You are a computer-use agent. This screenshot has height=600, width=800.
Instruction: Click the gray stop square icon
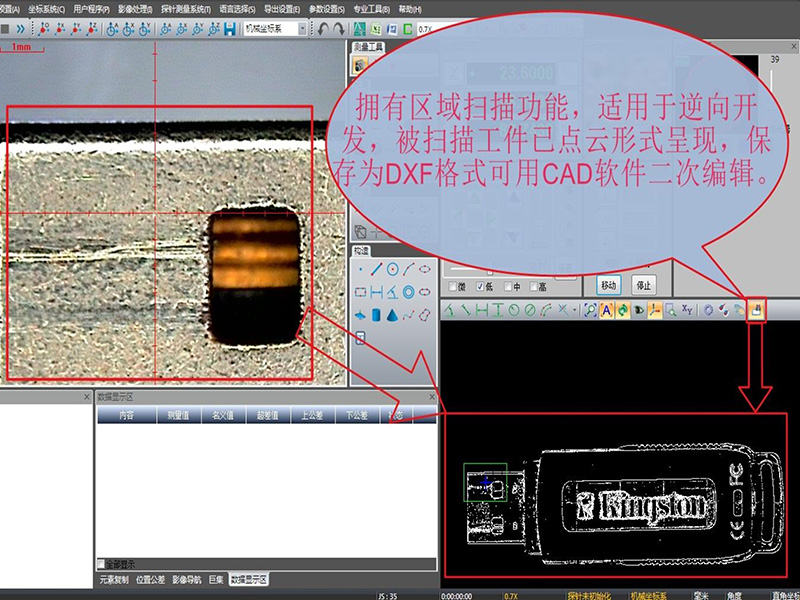(x=5, y=29)
